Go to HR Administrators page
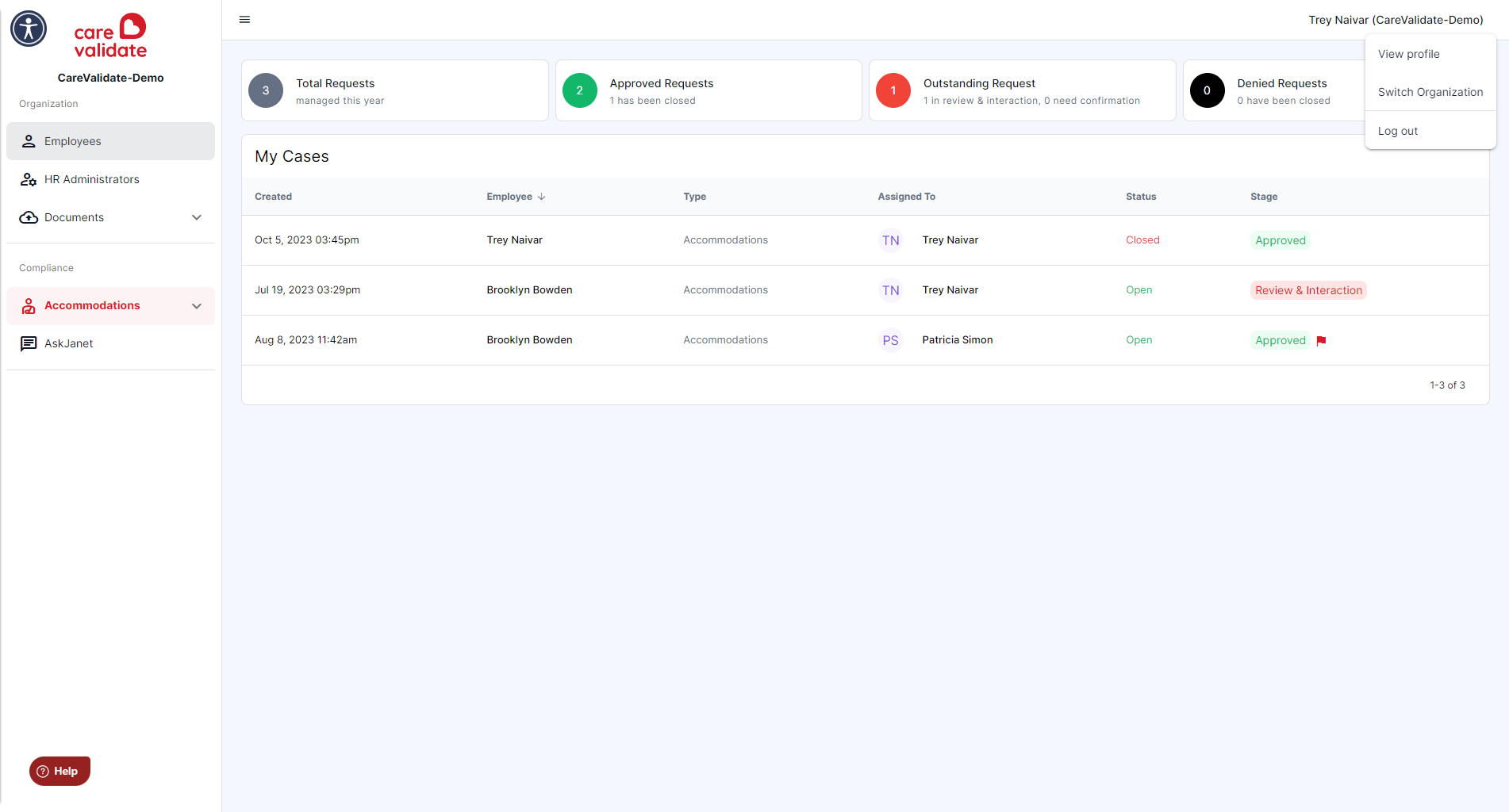Viewport: 1509px width, 812px height. click(x=110, y=179)
